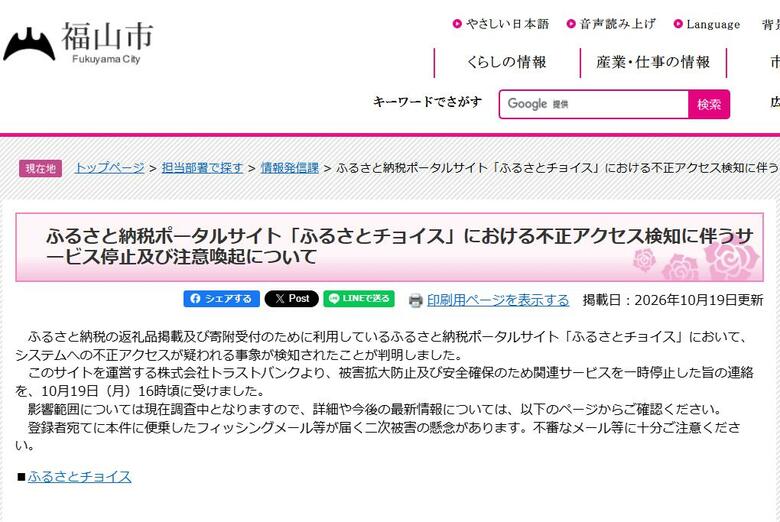Focus the Google keyword search field
The image size is (780, 522).
[594, 104]
